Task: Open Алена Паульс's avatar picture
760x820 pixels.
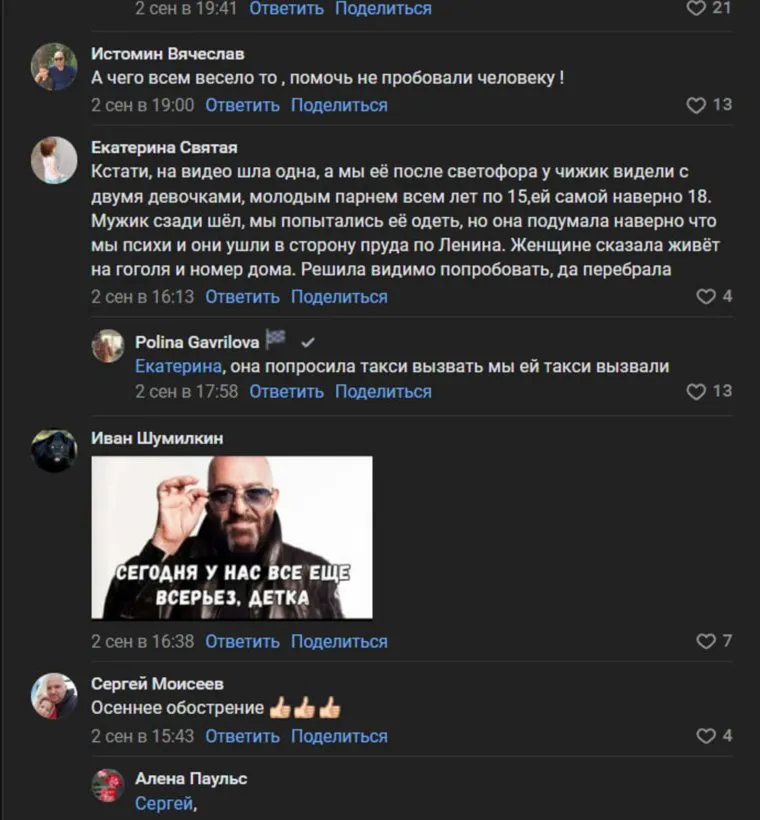Action: pos(108,785)
